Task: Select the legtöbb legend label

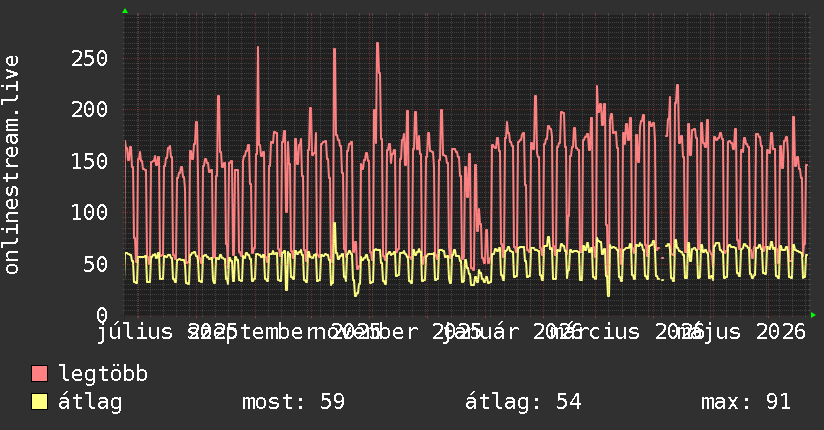Action: [103, 374]
